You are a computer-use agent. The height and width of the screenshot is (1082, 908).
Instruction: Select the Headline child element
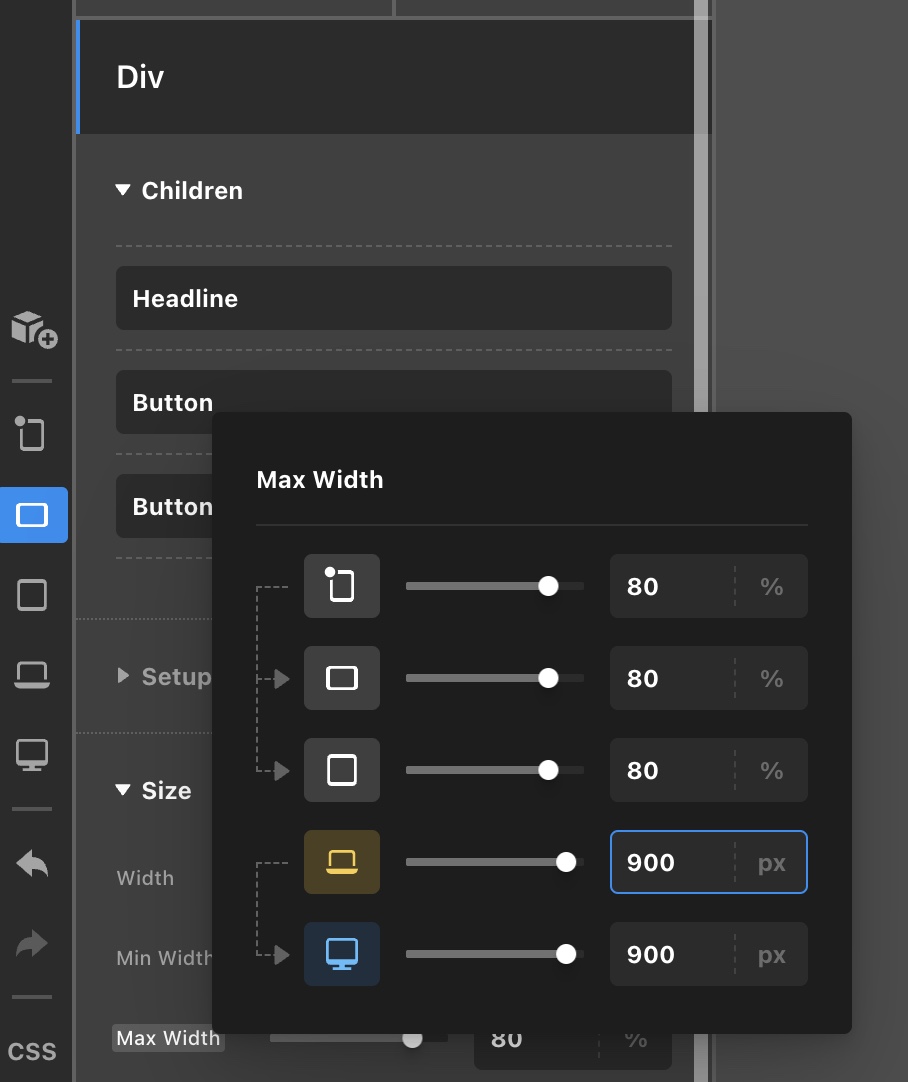[x=393, y=298]
